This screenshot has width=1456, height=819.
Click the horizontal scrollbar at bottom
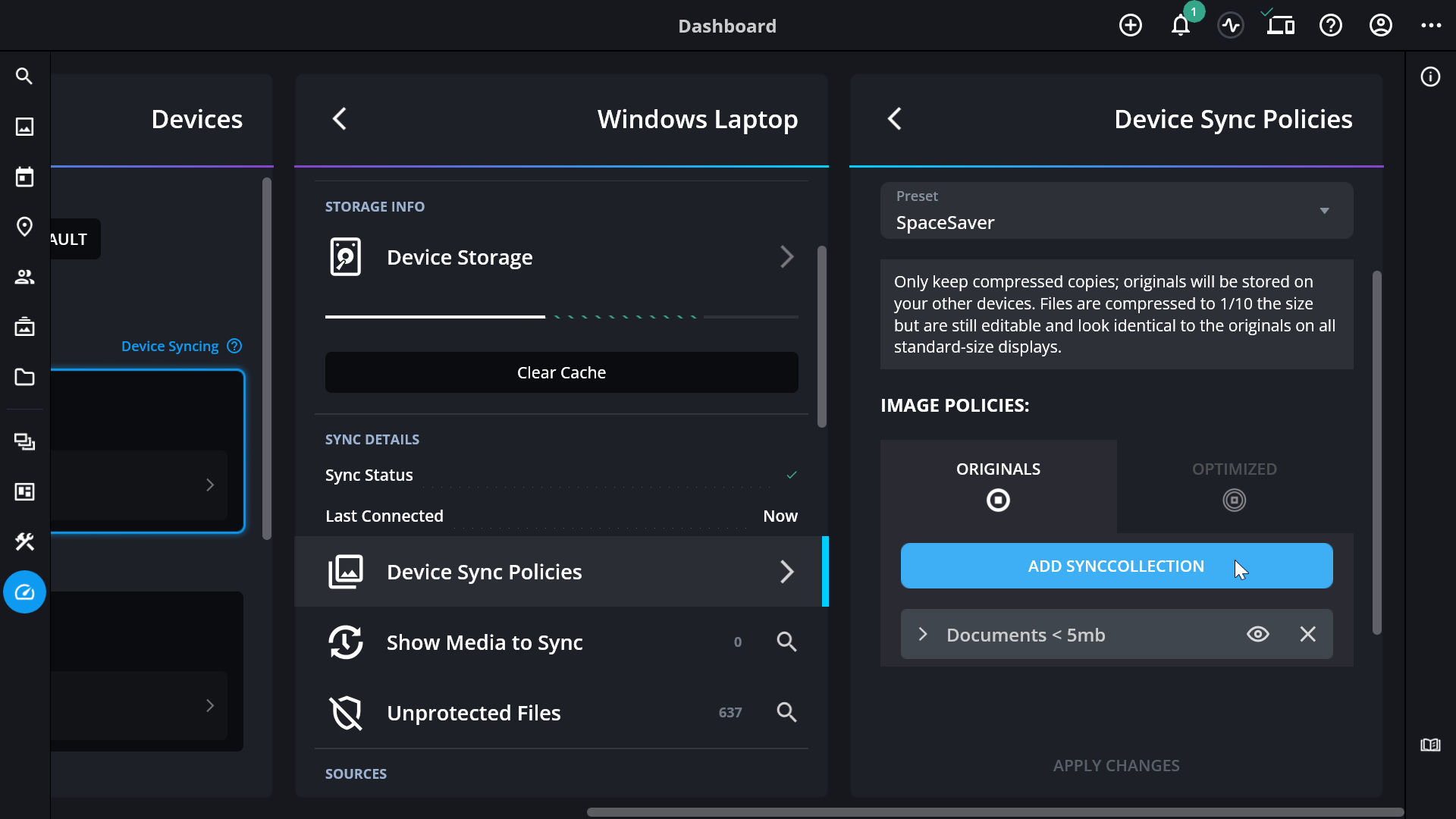pos(995,811)
